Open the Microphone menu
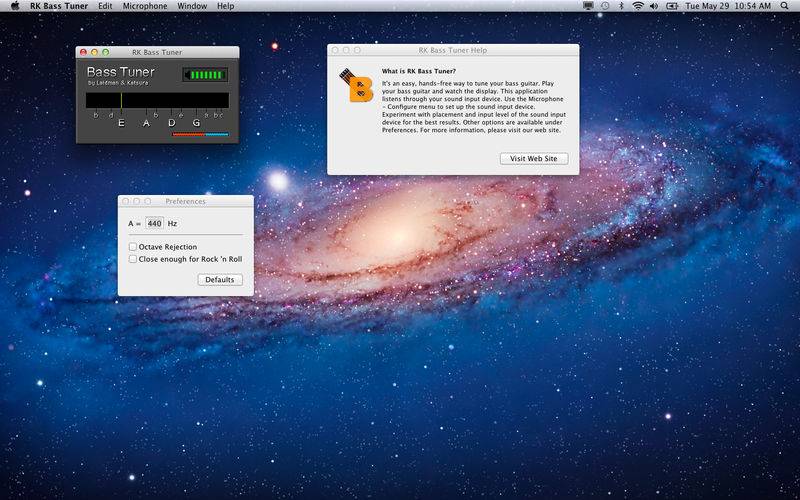The width and height of the screenshot is (800, 500). 145,6
